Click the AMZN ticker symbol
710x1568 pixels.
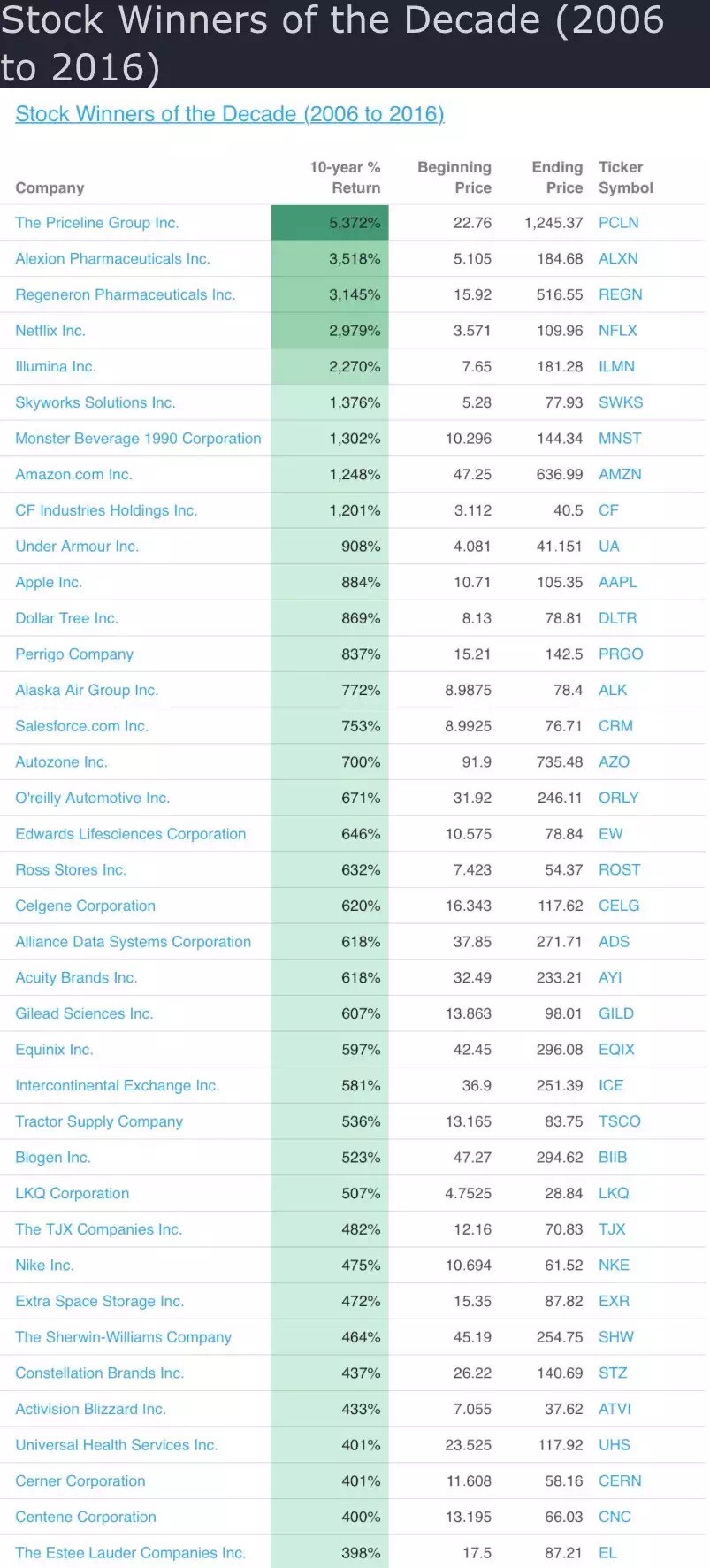620,475
